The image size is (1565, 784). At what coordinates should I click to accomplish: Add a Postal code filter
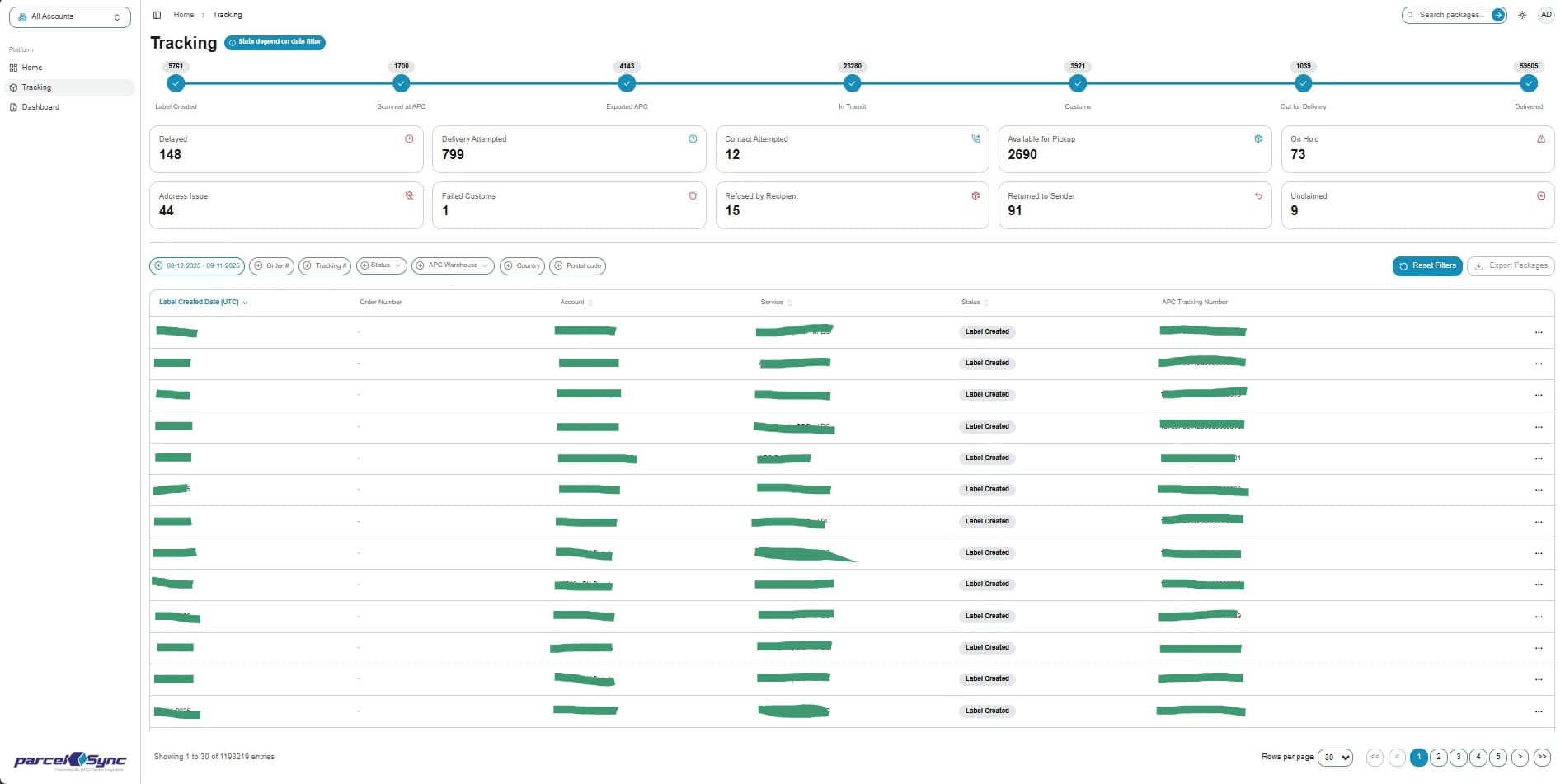pyautogui.click(x=577, y=265)
